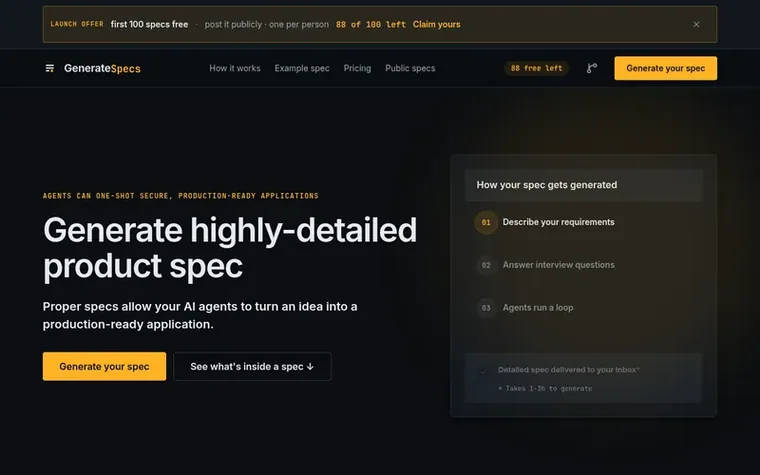Click navbar Generate your spec button
This screenshot has width=760, height=475.
[x=665, y=68]
